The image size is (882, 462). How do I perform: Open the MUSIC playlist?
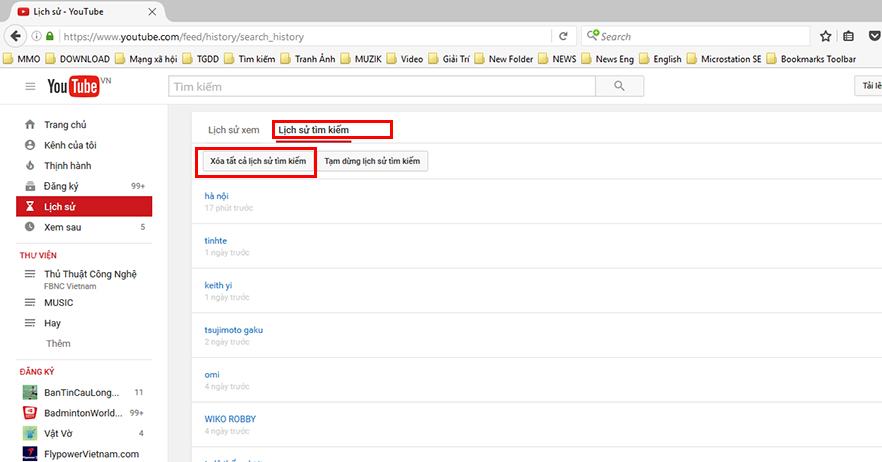[58, 303]
